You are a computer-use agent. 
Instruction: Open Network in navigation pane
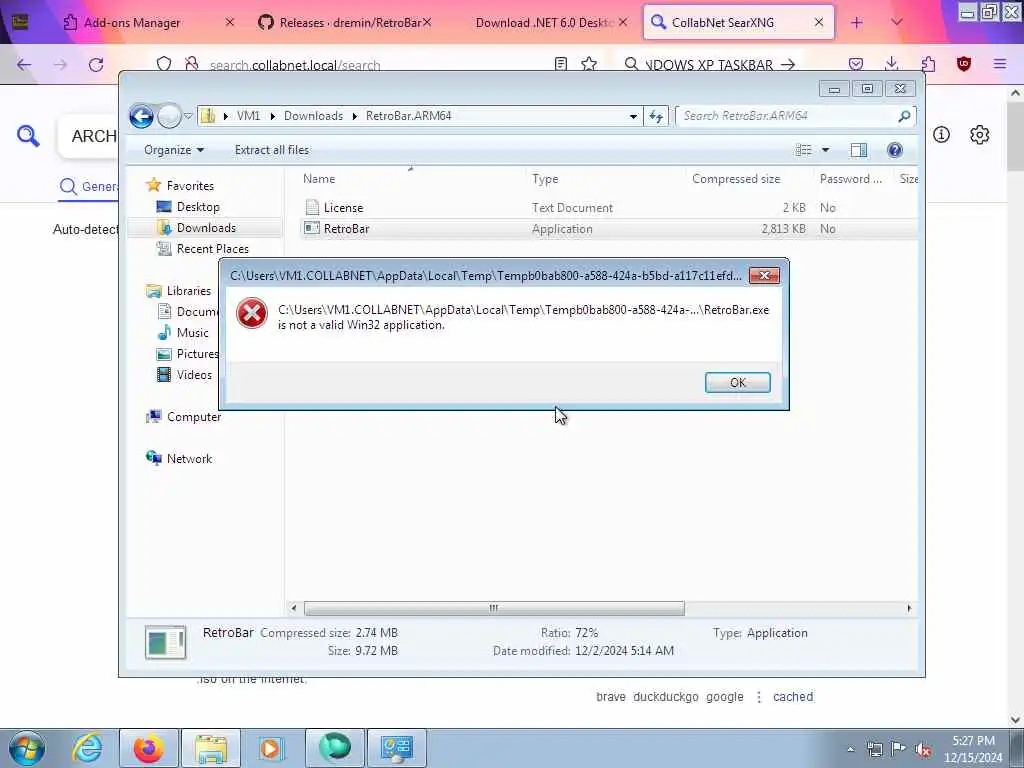tap(189, 458)
